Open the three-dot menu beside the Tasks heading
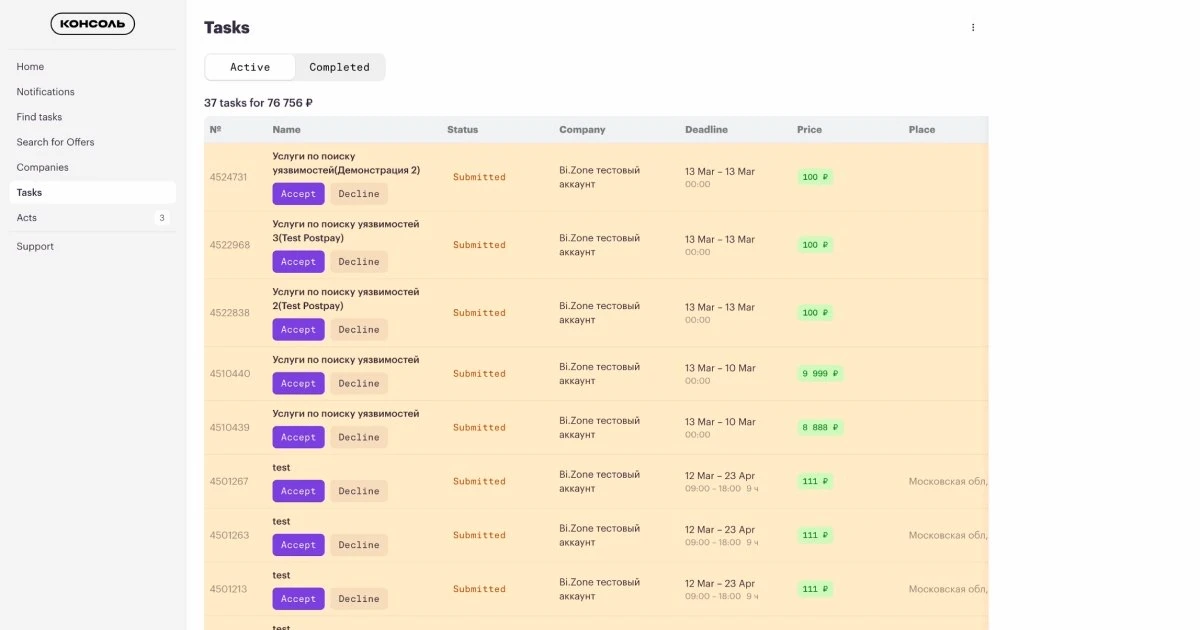Image resolution: width=1200 pixels, height=630 pixels. (973, 28)
